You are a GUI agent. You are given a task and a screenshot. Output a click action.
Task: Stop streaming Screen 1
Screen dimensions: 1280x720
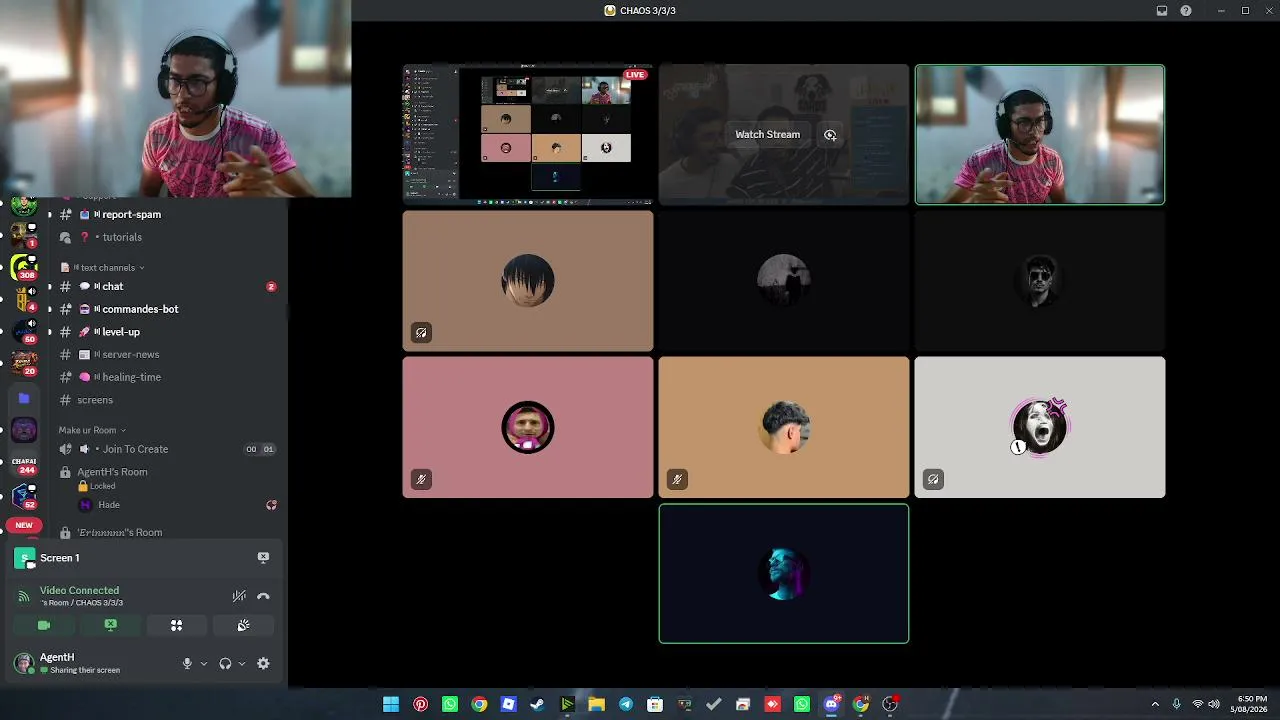[x=263, y=557]
